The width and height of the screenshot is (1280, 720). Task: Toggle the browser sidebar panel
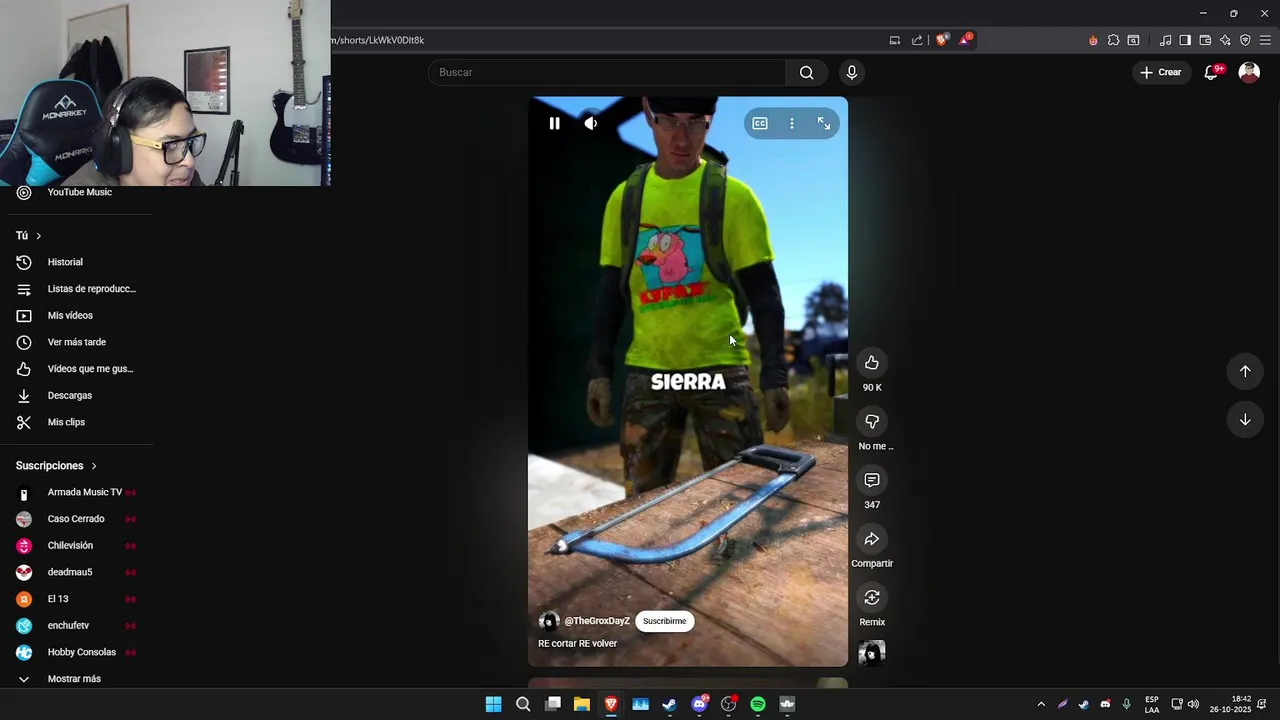pyautogui.click(x=1185, y=40)
